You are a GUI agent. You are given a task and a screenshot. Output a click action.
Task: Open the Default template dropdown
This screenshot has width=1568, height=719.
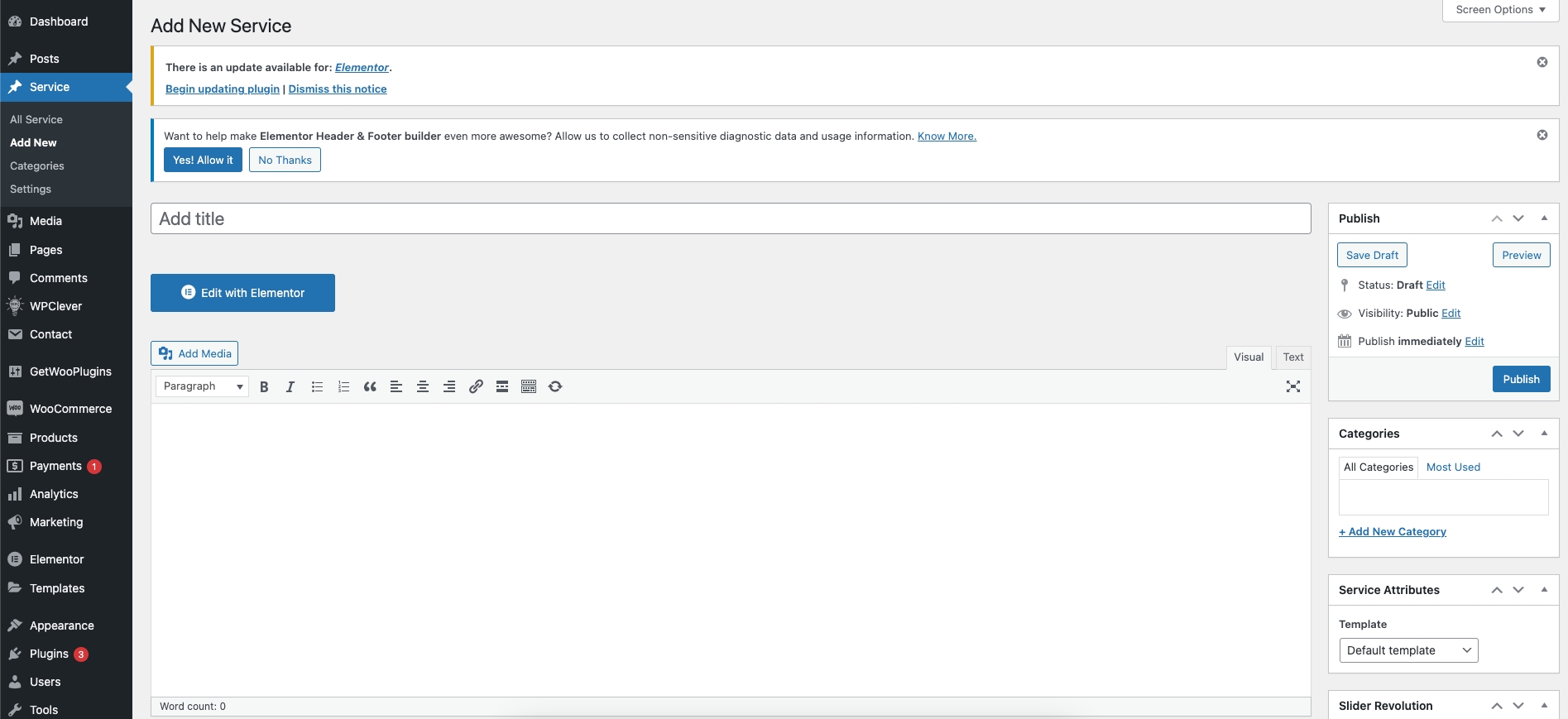pos(1407,650)
